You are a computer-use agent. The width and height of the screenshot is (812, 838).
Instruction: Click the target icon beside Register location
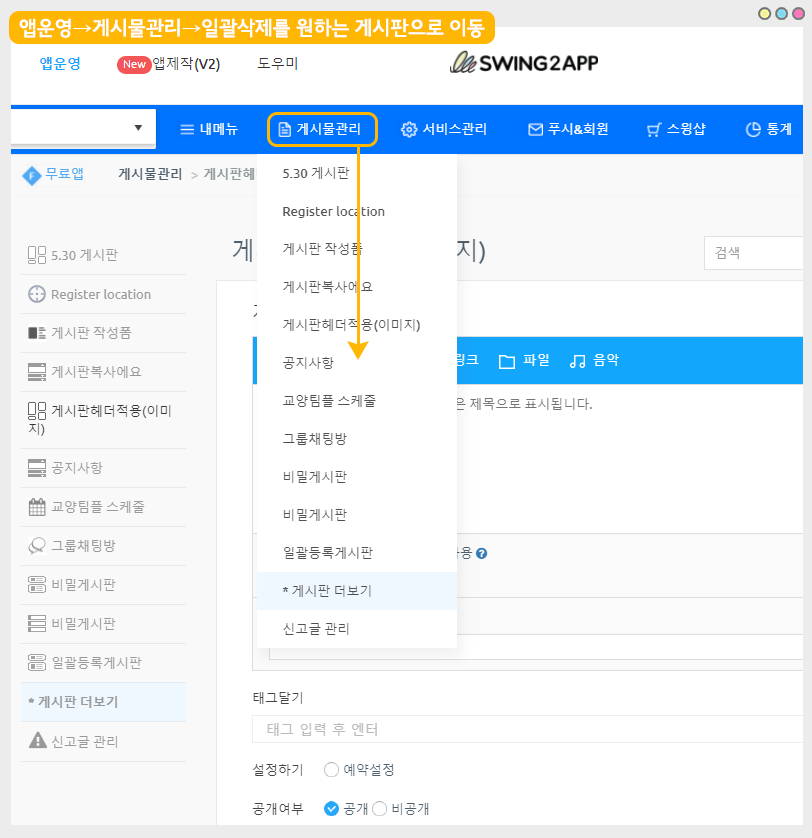37,294
